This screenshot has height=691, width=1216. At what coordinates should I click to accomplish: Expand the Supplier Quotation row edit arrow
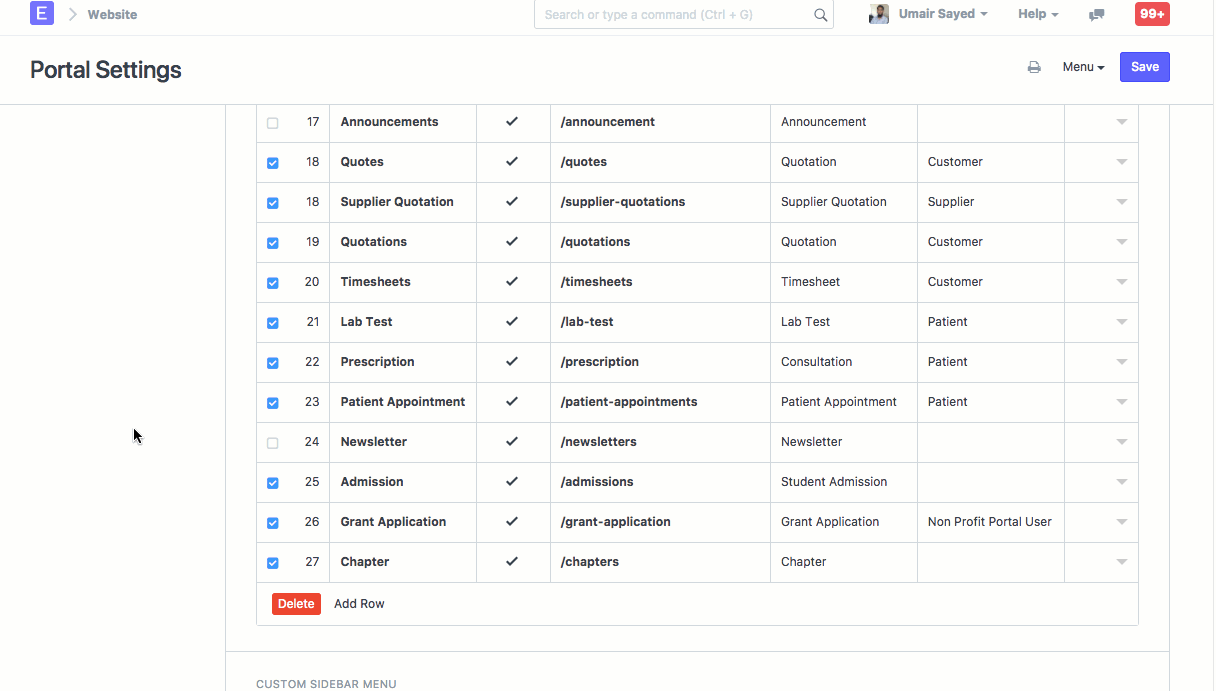click(x=1121, y=202)
